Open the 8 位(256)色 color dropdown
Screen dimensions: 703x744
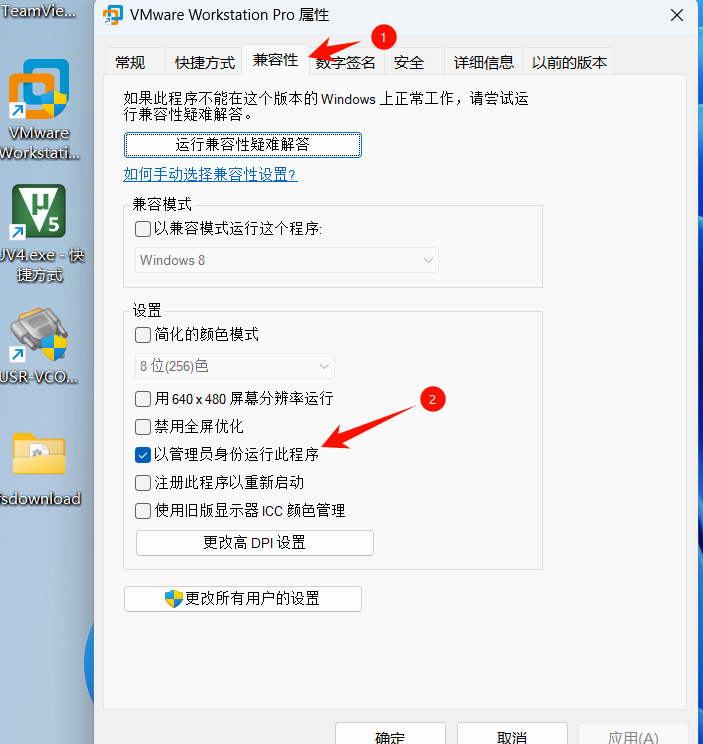(x=234, y=366)
